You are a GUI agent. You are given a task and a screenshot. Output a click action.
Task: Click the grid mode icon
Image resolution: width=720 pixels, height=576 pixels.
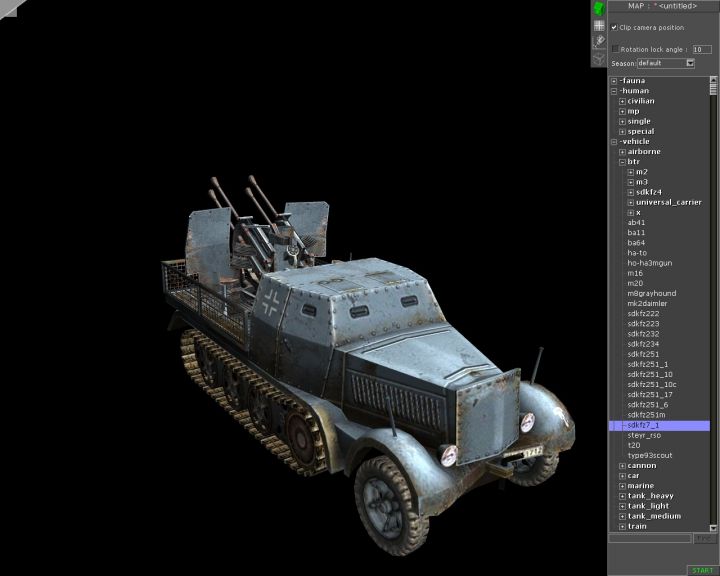598,25
